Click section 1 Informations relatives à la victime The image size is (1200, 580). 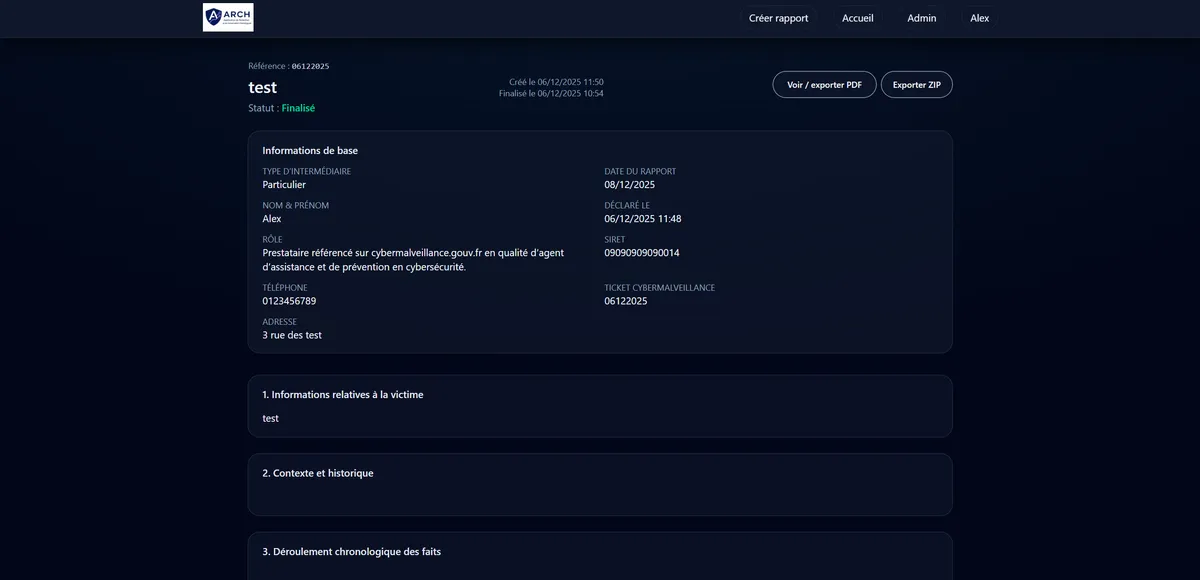click(x=342, y=395)
